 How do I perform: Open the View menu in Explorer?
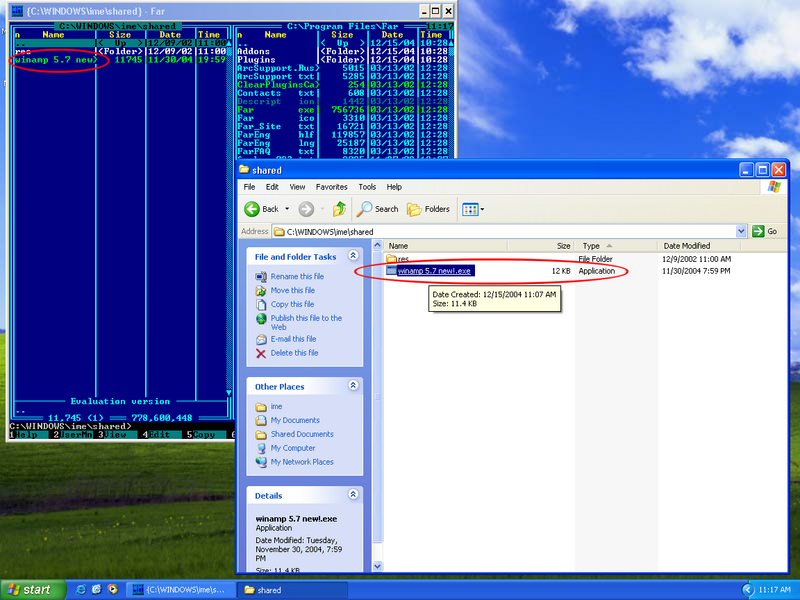click(x=297, y=187)
